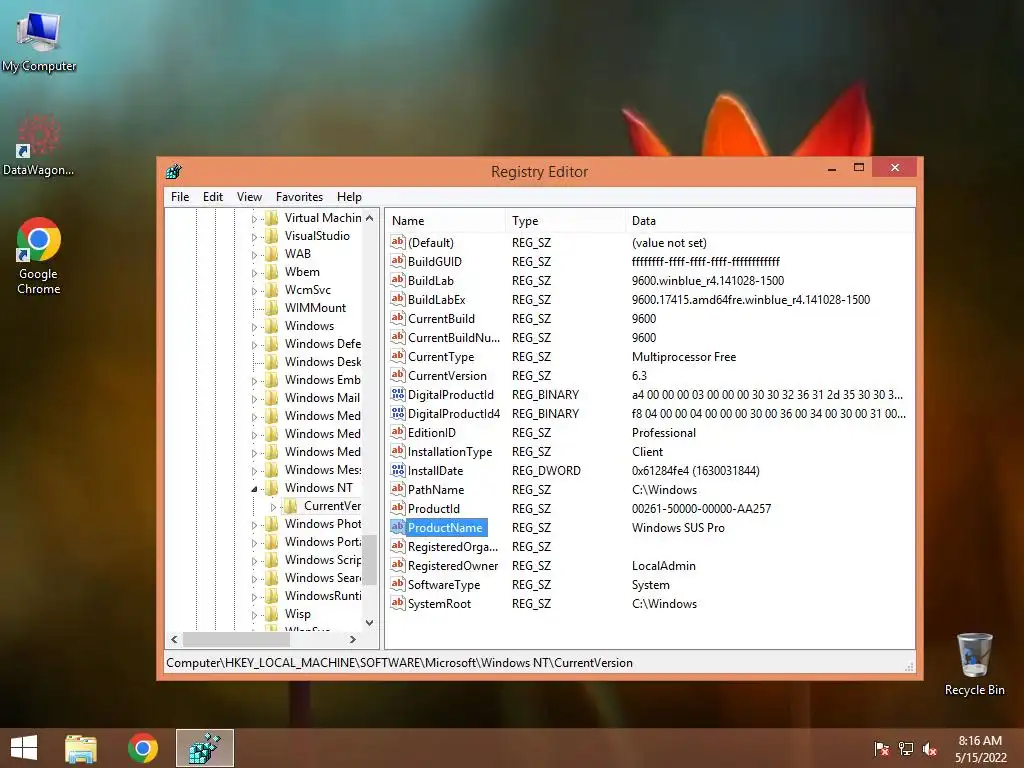Image resolution: width=1024 pixels, height=768 pixels.
Task: Launch Google Chrome from the desktop
Action: pos(39,256)
